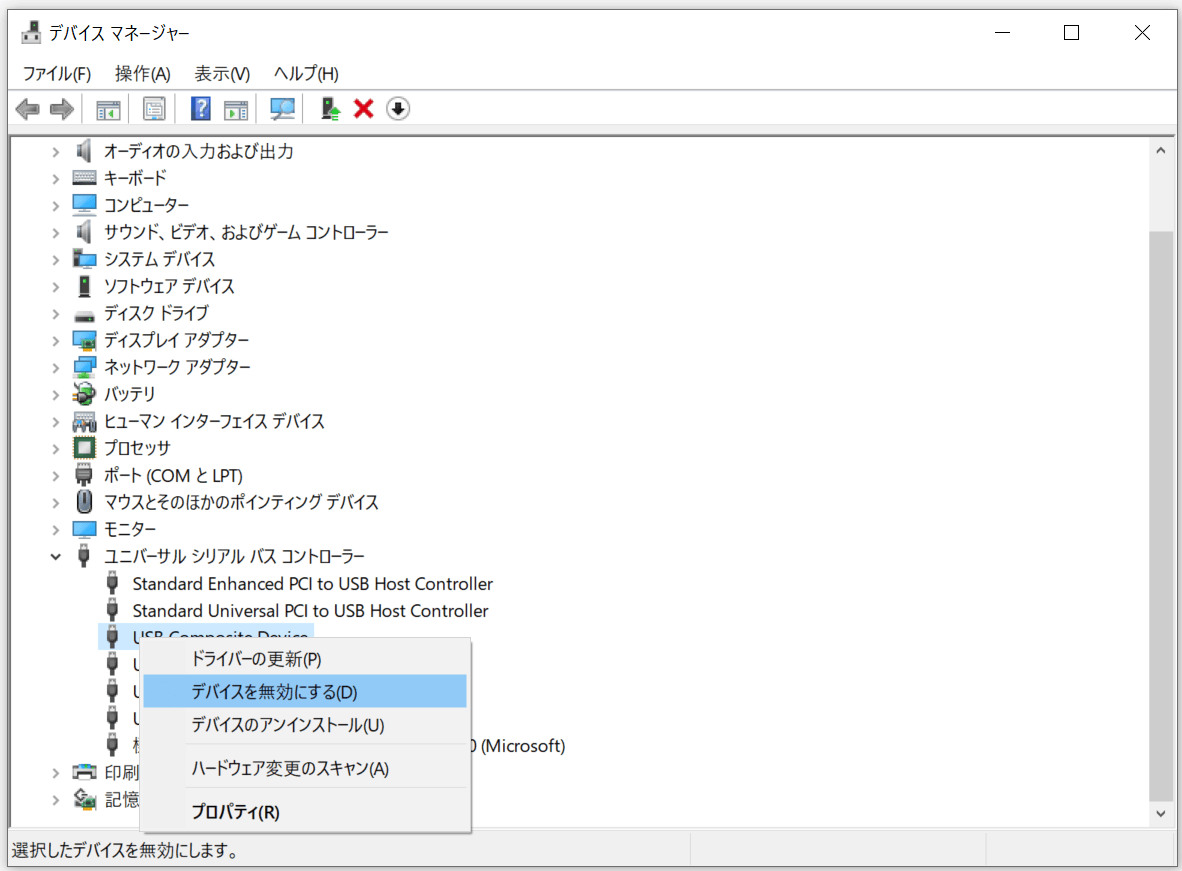Image resolution: width=1182 pixels, height=871 pixels.
Task: Choose デバイスを無効にする(D) in context menu
Action: click(305, 692)
